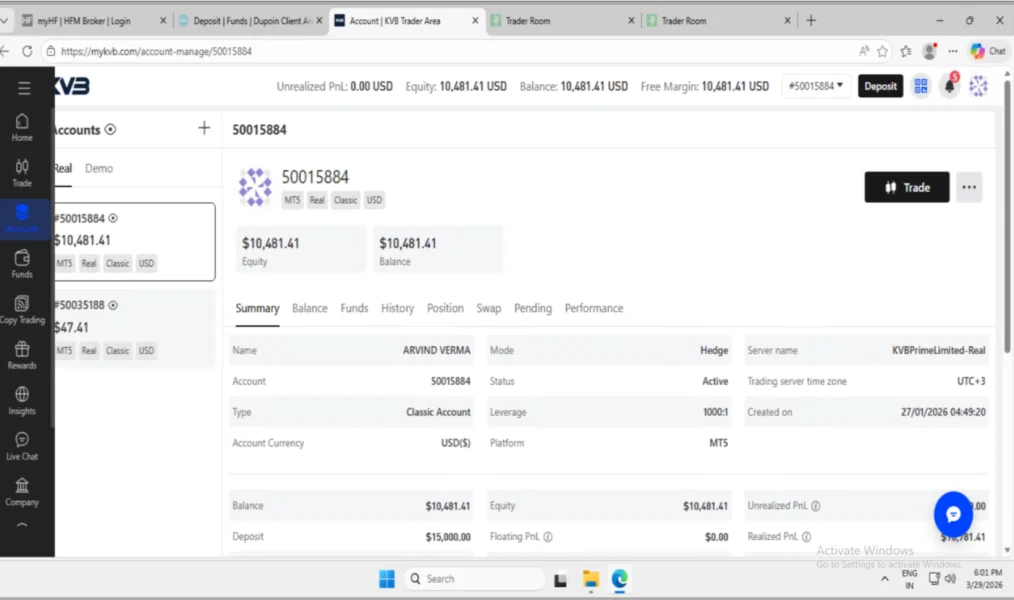Open the hamburger menu in sidebar

pyautogui.click(x=23, y=88)
